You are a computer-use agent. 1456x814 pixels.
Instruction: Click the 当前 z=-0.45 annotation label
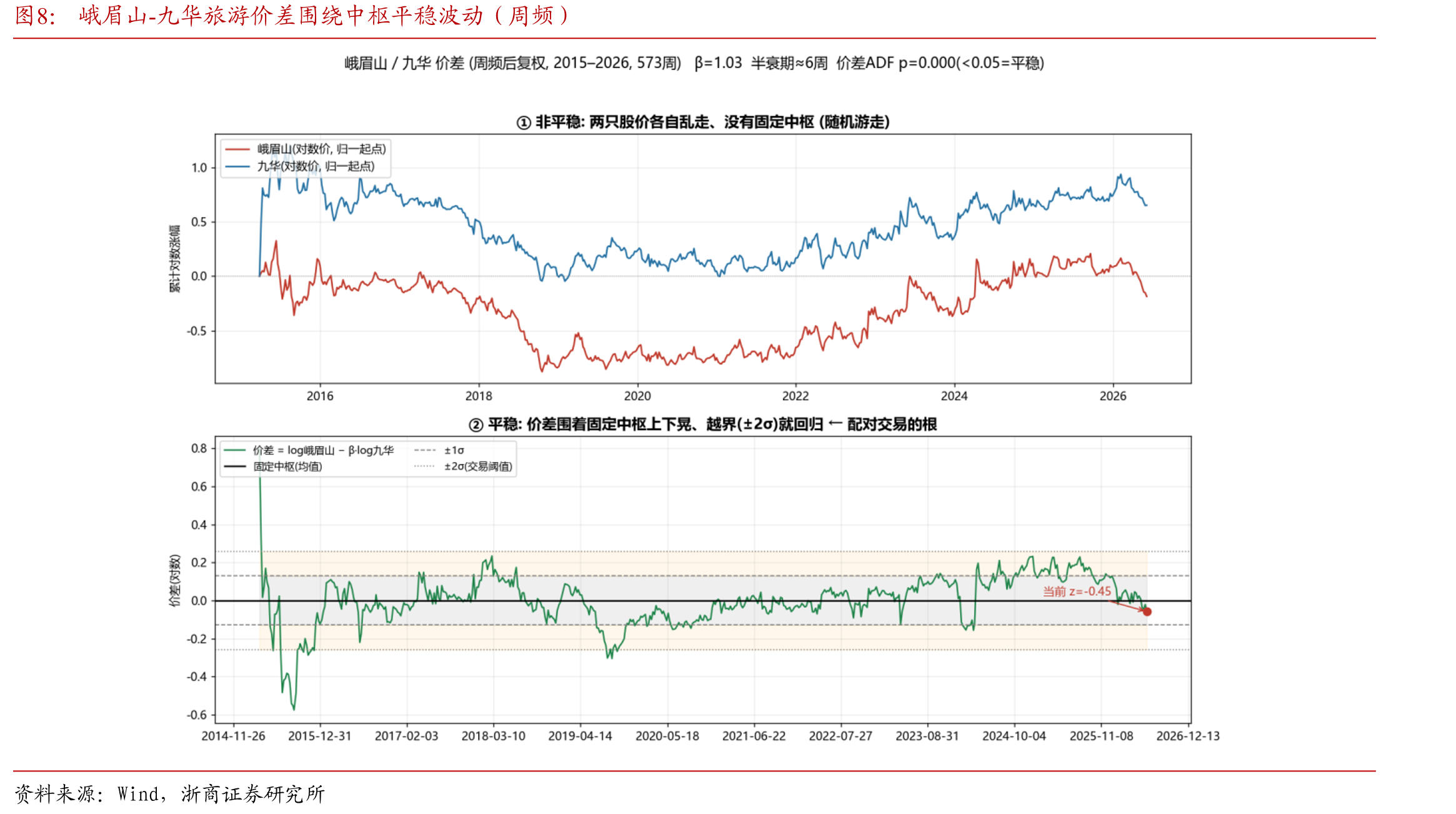coord(1077,591)
